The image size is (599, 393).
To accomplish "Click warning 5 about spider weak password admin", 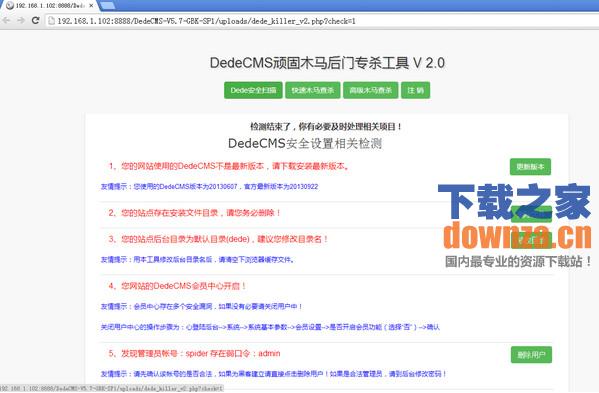I will pyautogui.click(x=194, y=354).
